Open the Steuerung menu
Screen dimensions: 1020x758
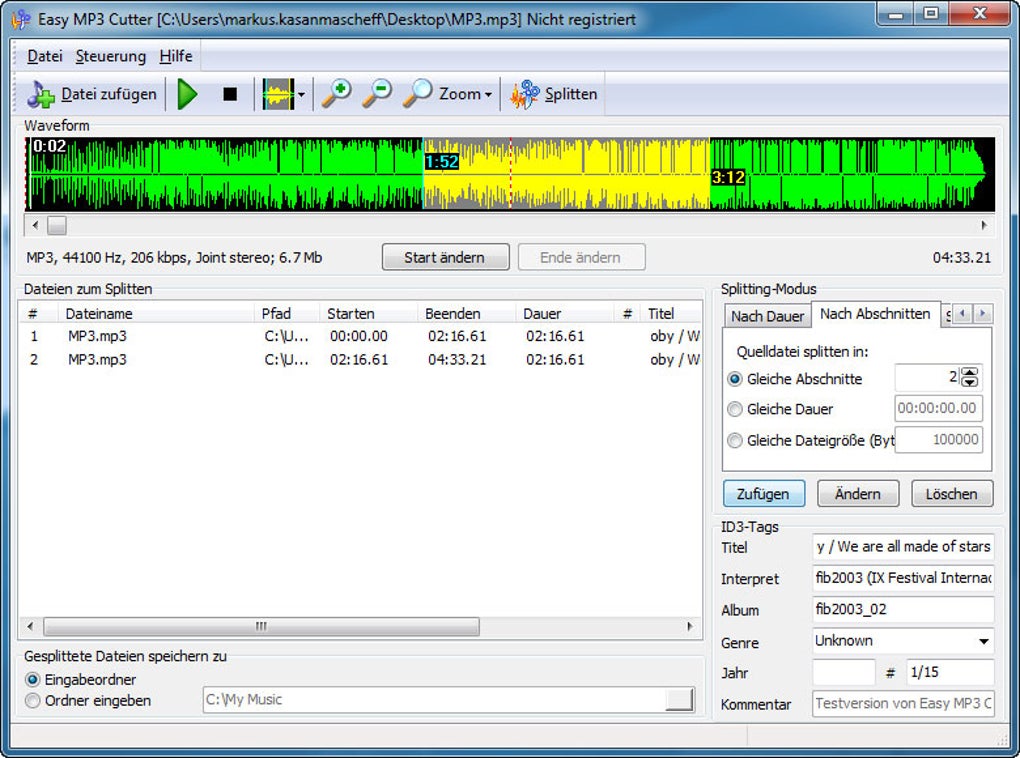110,56
